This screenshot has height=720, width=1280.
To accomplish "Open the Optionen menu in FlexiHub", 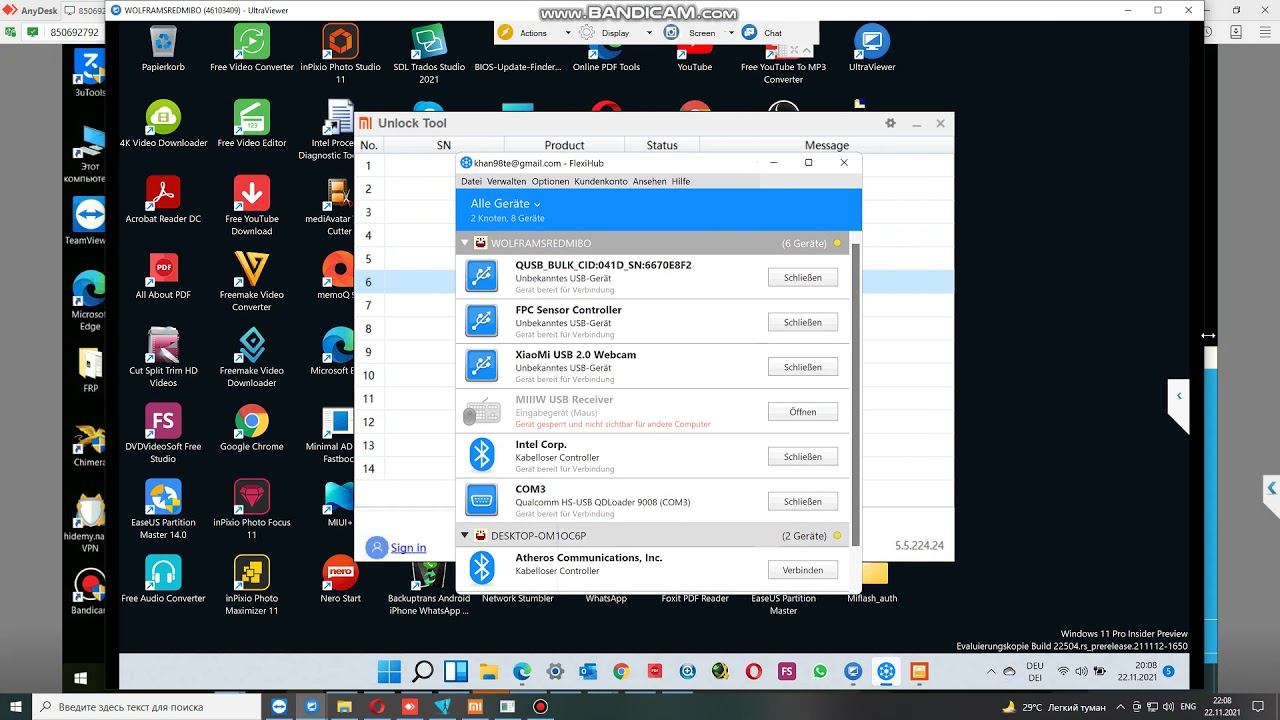I will pos(550,181).
